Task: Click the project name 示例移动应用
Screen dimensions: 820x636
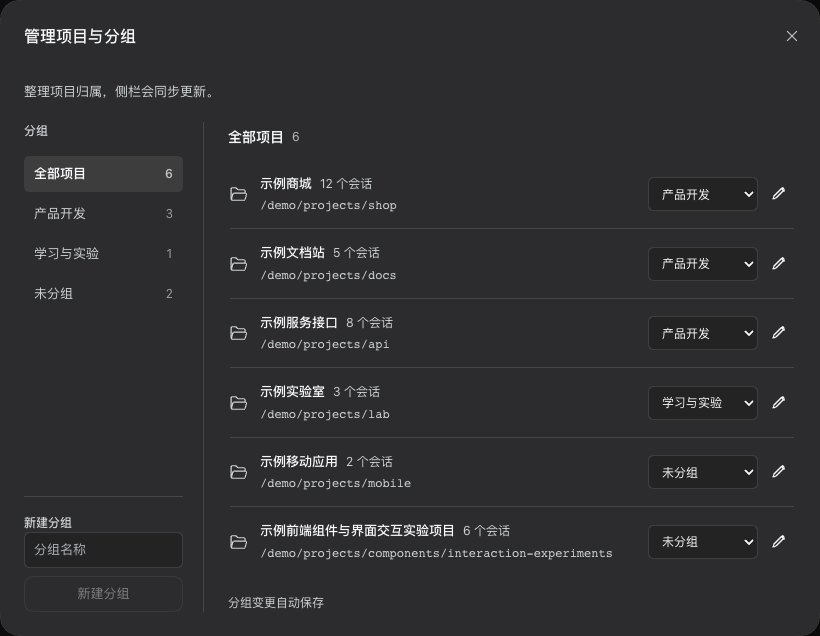Action: (299, 461)
